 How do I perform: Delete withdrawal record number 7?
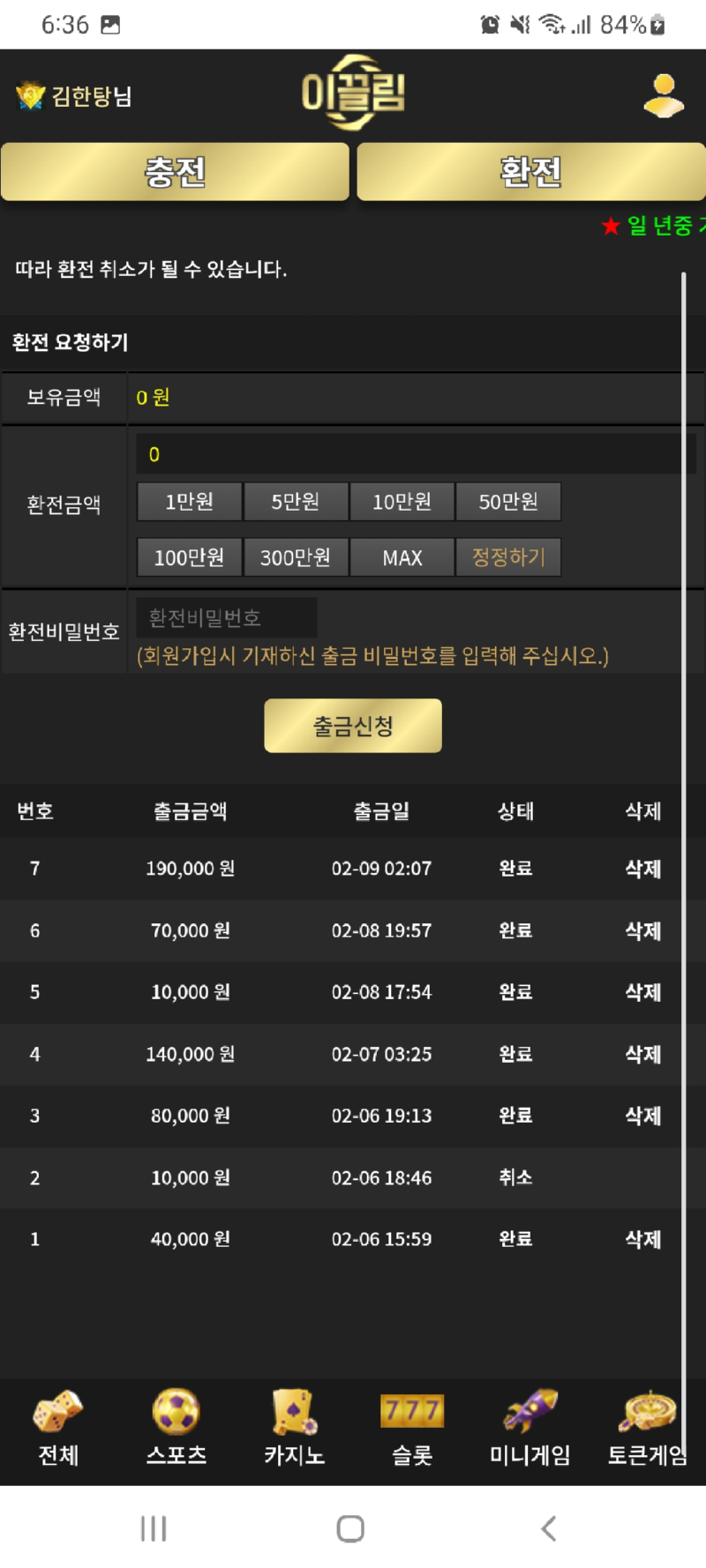pos(643,869)
